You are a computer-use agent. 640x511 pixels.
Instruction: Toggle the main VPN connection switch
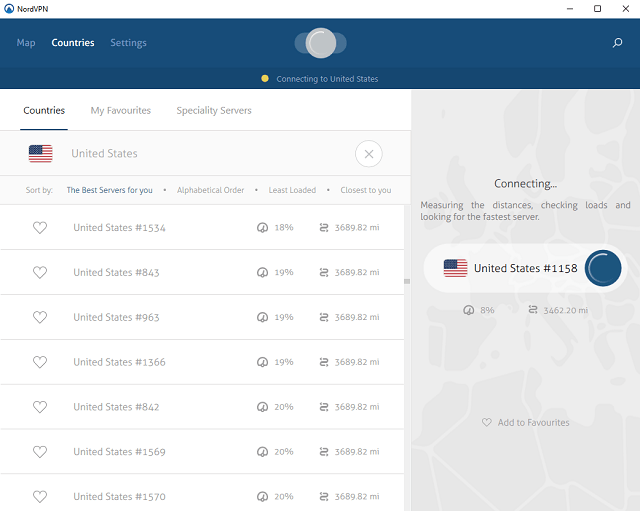[321, 43]
